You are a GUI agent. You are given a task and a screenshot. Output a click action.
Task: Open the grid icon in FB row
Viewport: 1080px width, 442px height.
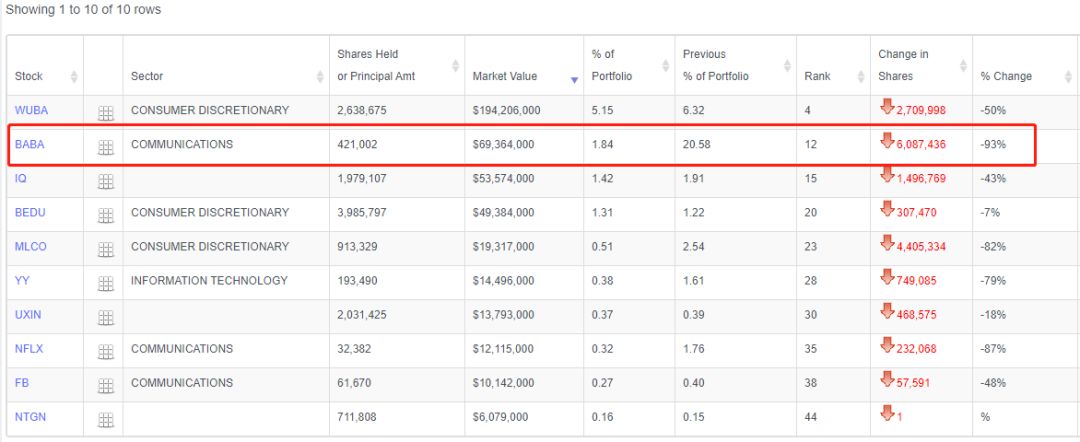point(105,386)
